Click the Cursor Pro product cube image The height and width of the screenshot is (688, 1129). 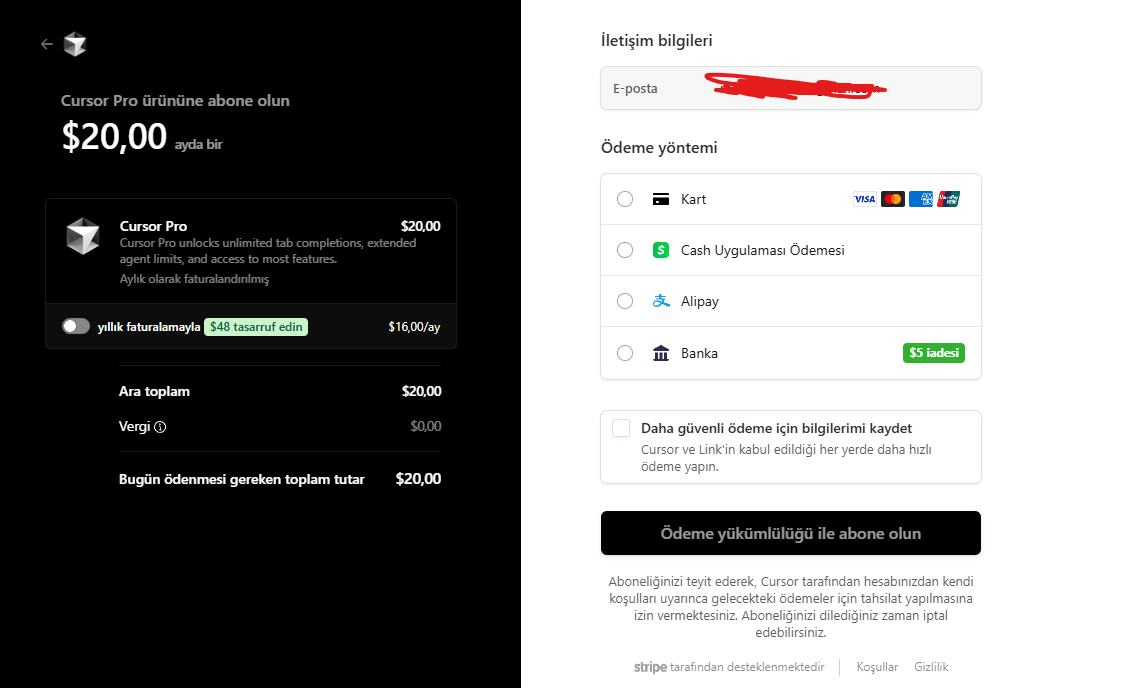83,236
